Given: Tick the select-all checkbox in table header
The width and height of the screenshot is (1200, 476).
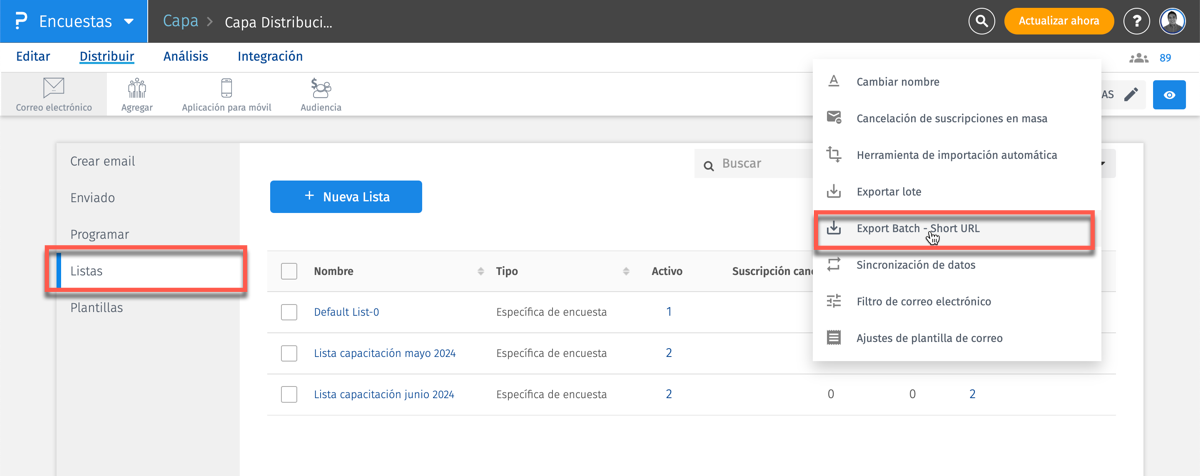Looking at the screenshot, I should tap(289, 271).
